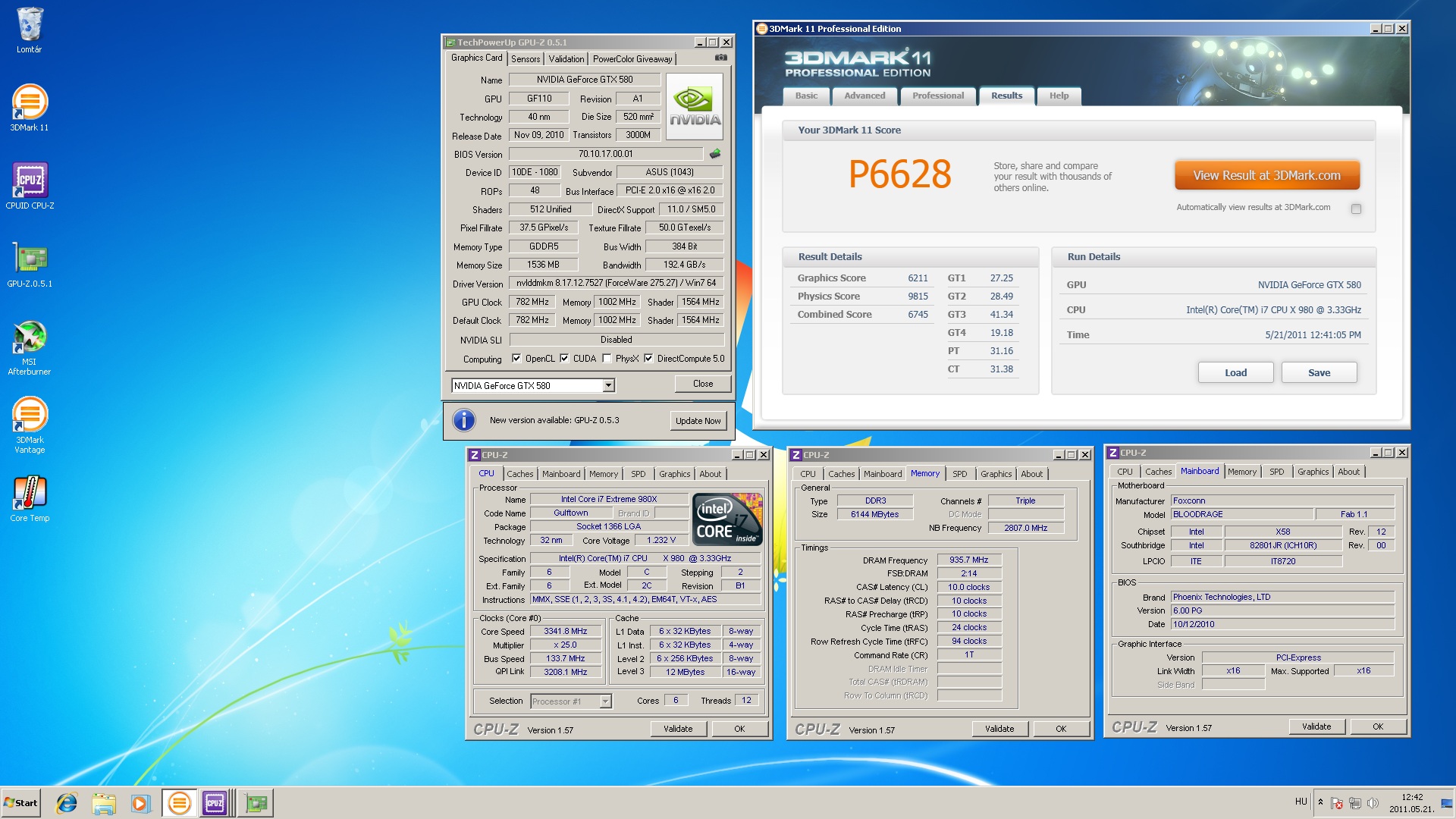1456x819 pixels.
Task: Click View Result at 3DMark.com button
Action: tap(1266, 175)
